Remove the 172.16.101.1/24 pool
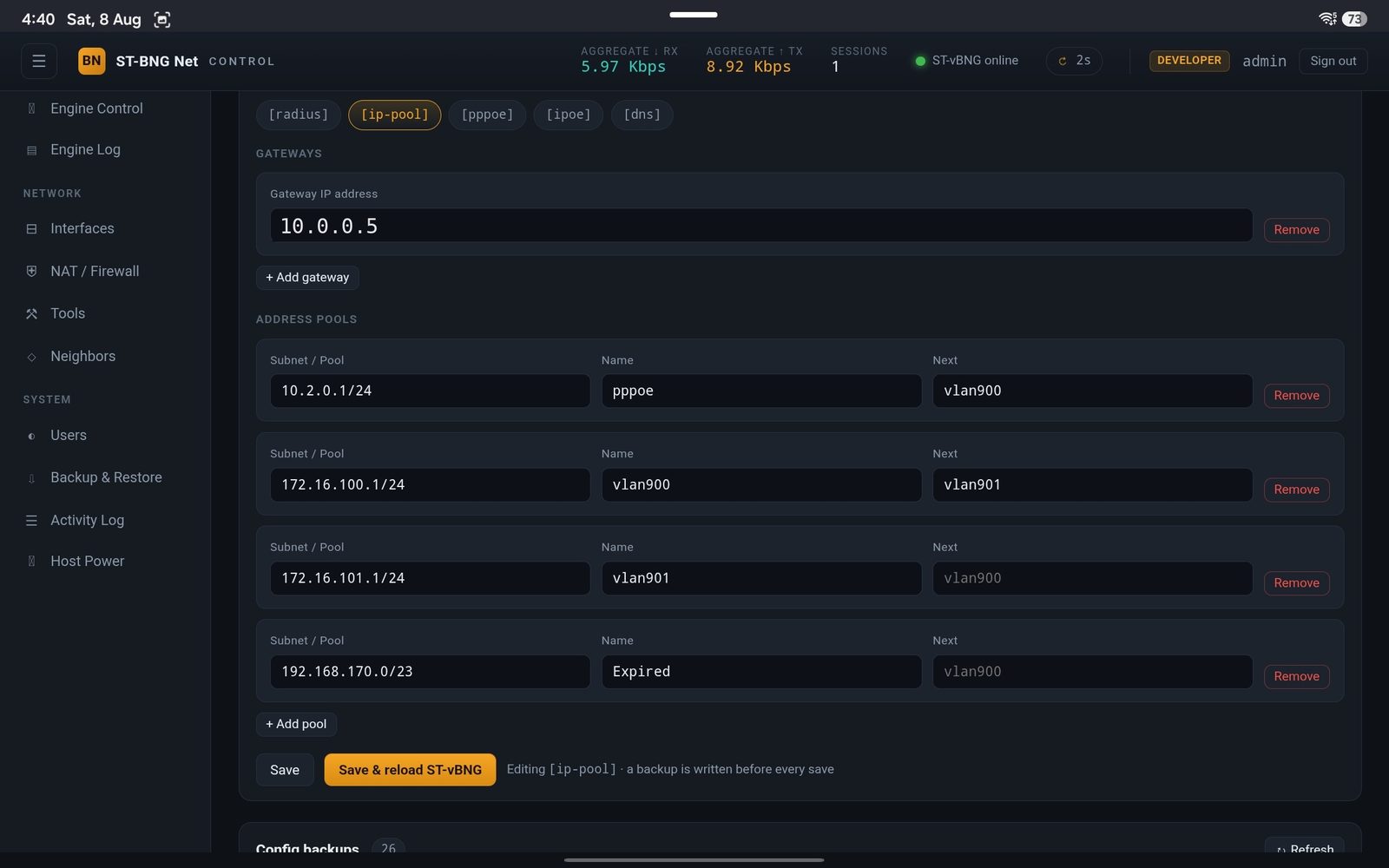1389x868 pixels. pyautogui.click(x=1296, y=583)
